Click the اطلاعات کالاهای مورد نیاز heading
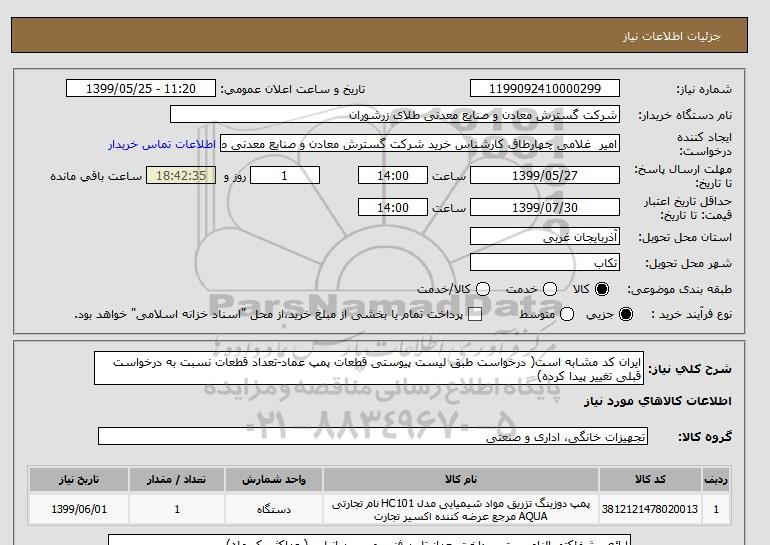Viewport: 770px width, 545px height. (658, 401)
